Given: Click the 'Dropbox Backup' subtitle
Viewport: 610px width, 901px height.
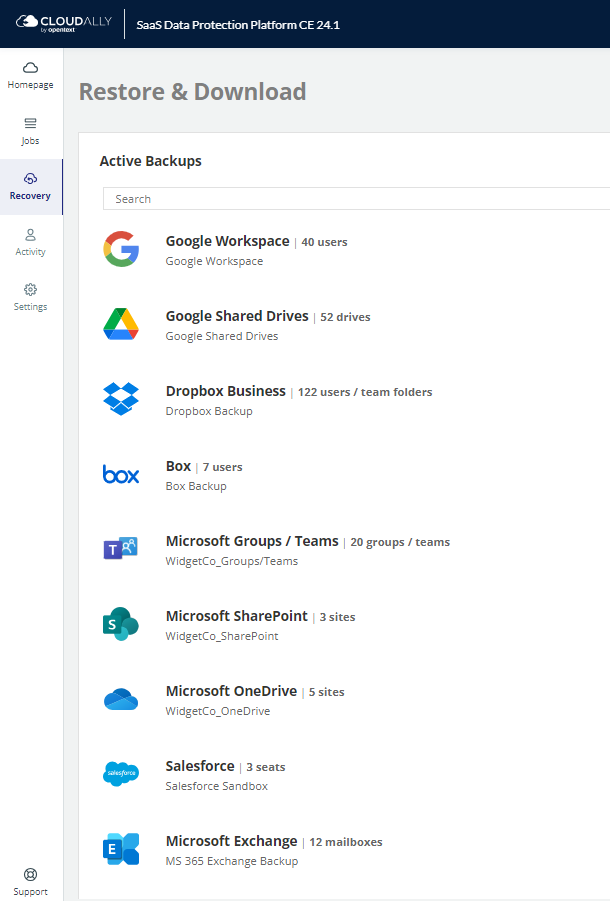Looking at the screenshot, I should [x=209, y=411].
